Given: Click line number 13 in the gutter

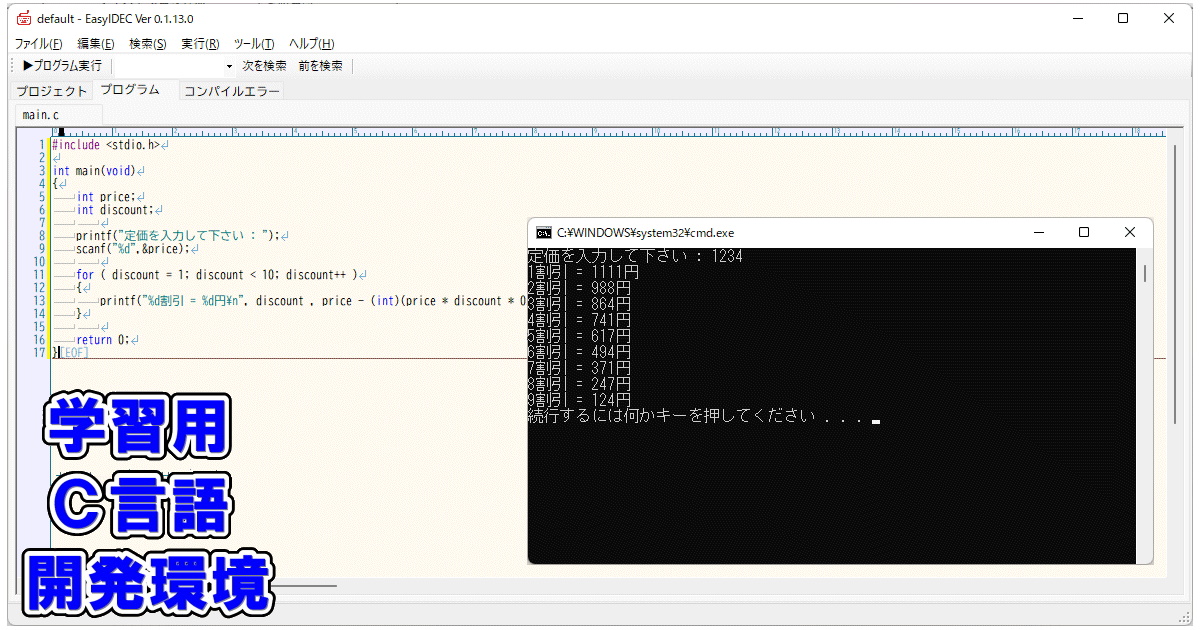Looking at the screenshot, I should click(x=39, y=301).
